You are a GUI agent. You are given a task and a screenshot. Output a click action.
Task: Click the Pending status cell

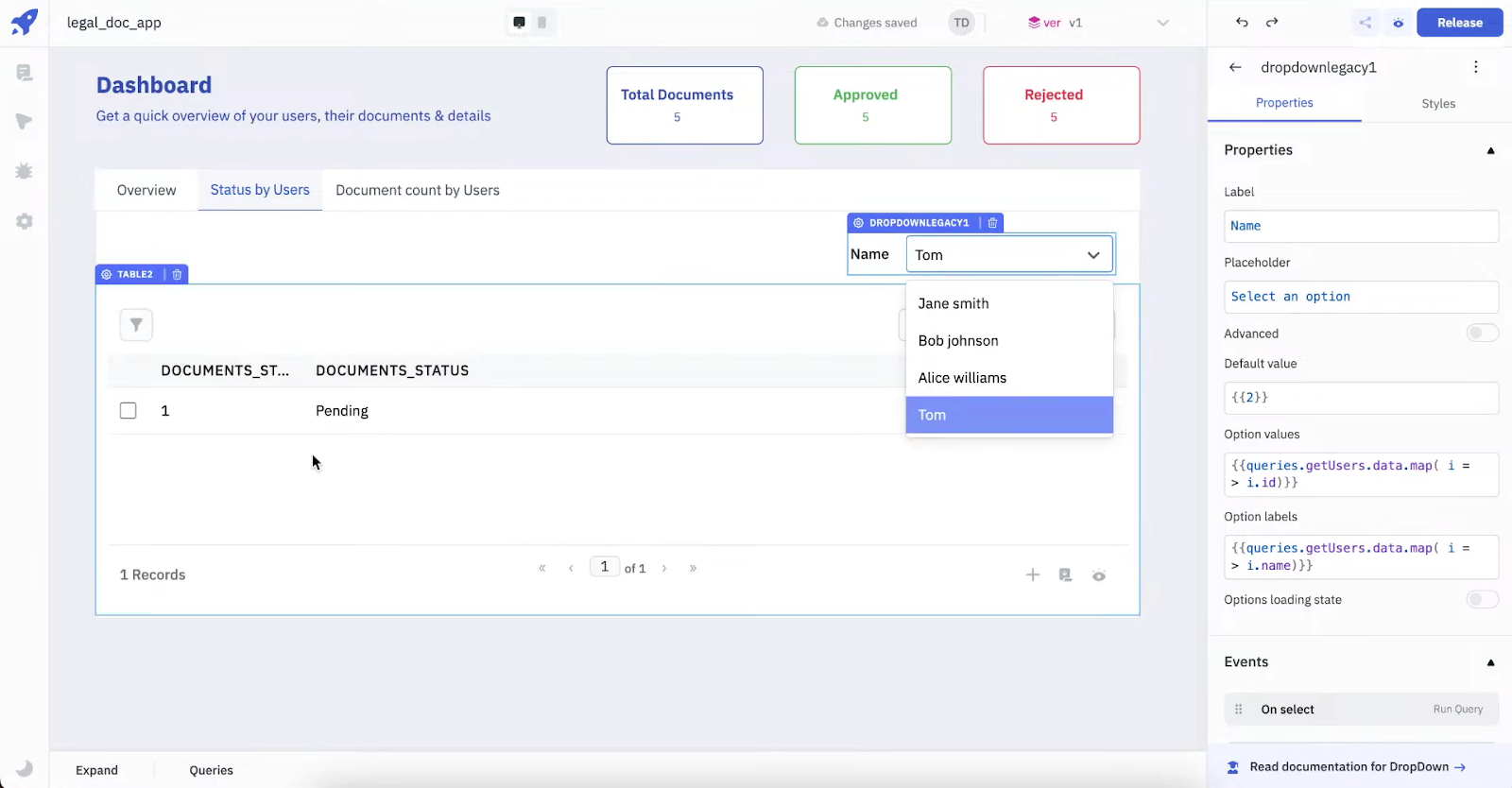coord(342,411)
